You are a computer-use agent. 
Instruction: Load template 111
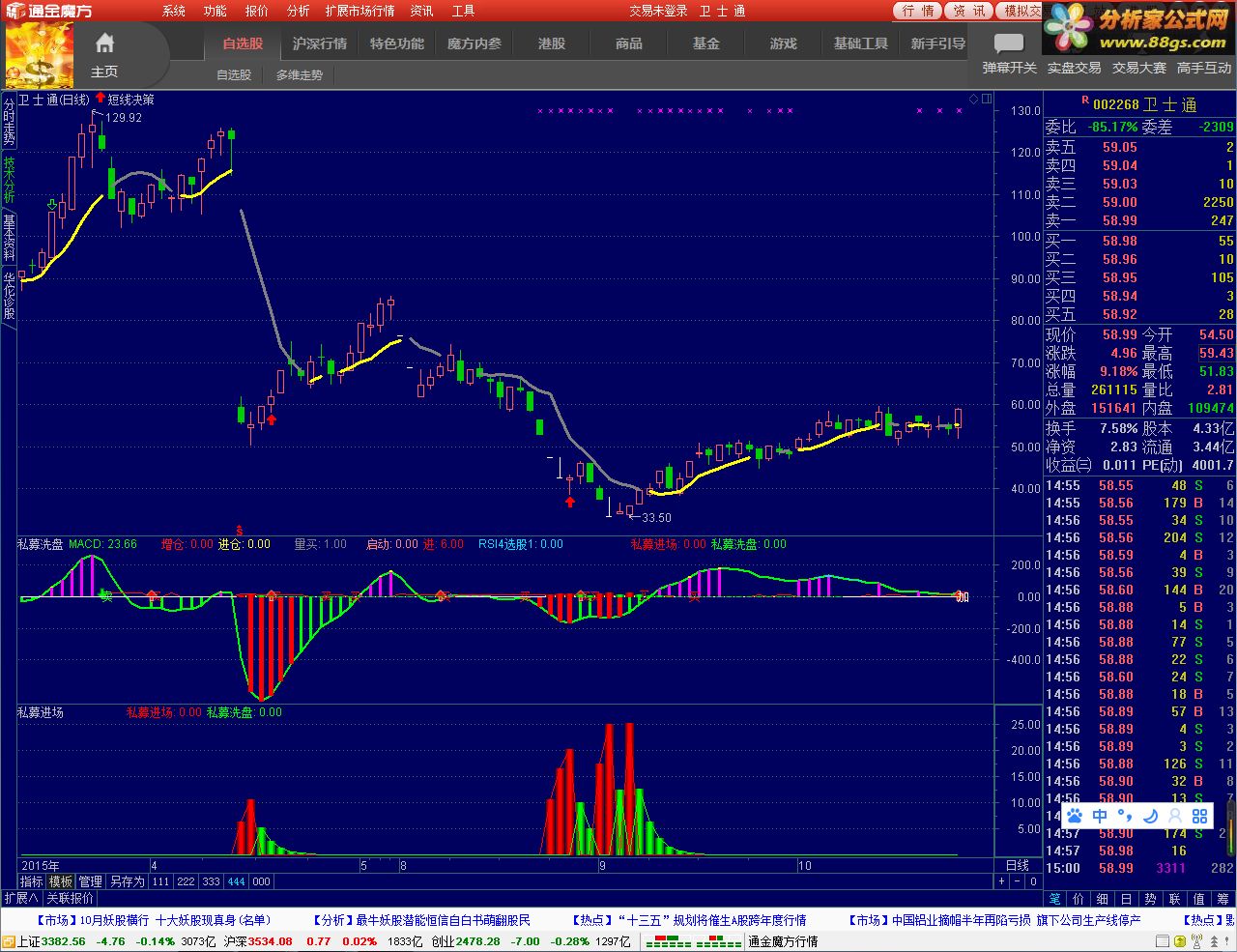pyautogui.click(x=160, y=881)
